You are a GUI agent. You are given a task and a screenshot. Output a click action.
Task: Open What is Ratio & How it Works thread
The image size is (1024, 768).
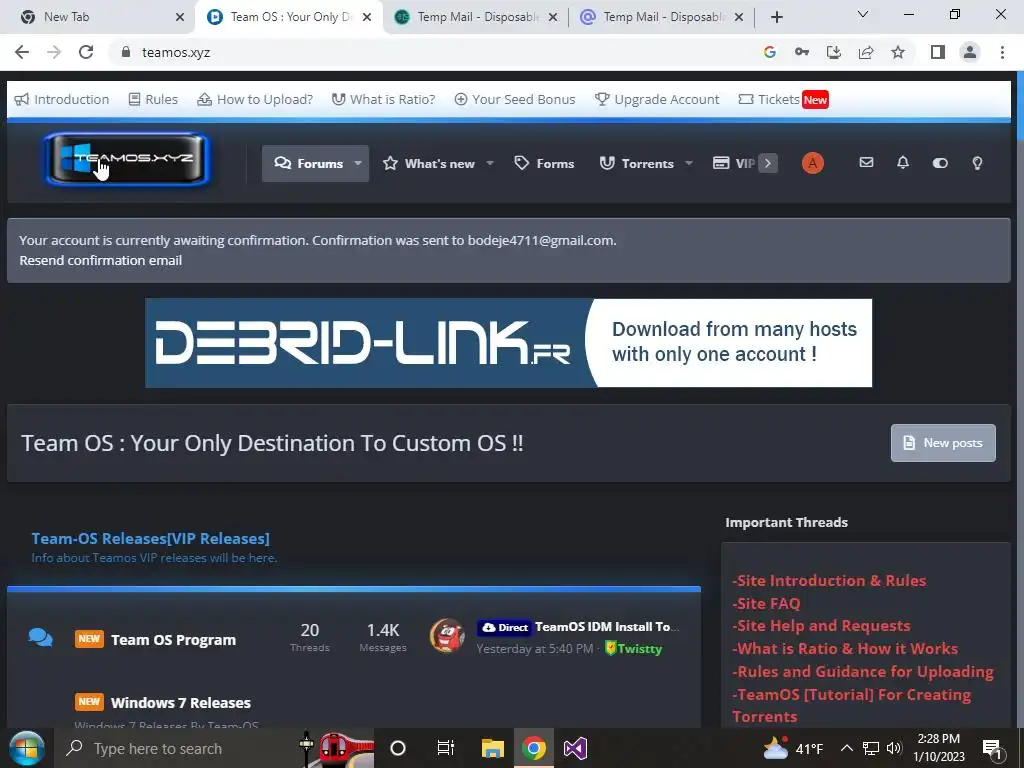[x=845, y=648]
